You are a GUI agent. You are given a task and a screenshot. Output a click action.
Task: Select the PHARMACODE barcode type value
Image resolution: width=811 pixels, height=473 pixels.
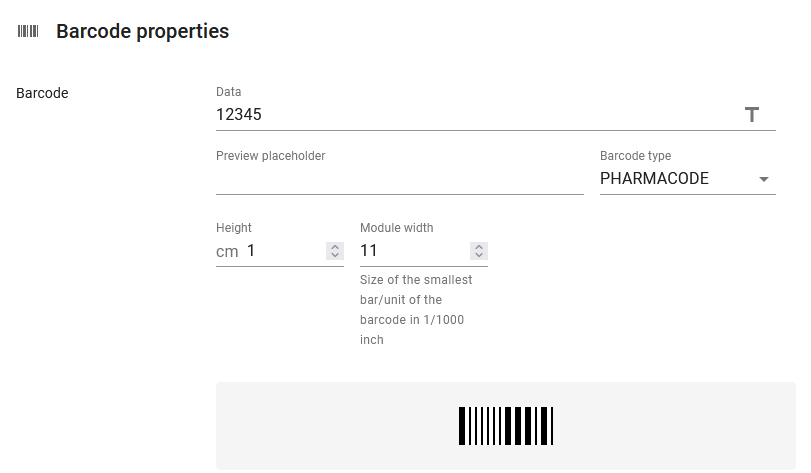[x=654, y=178]
